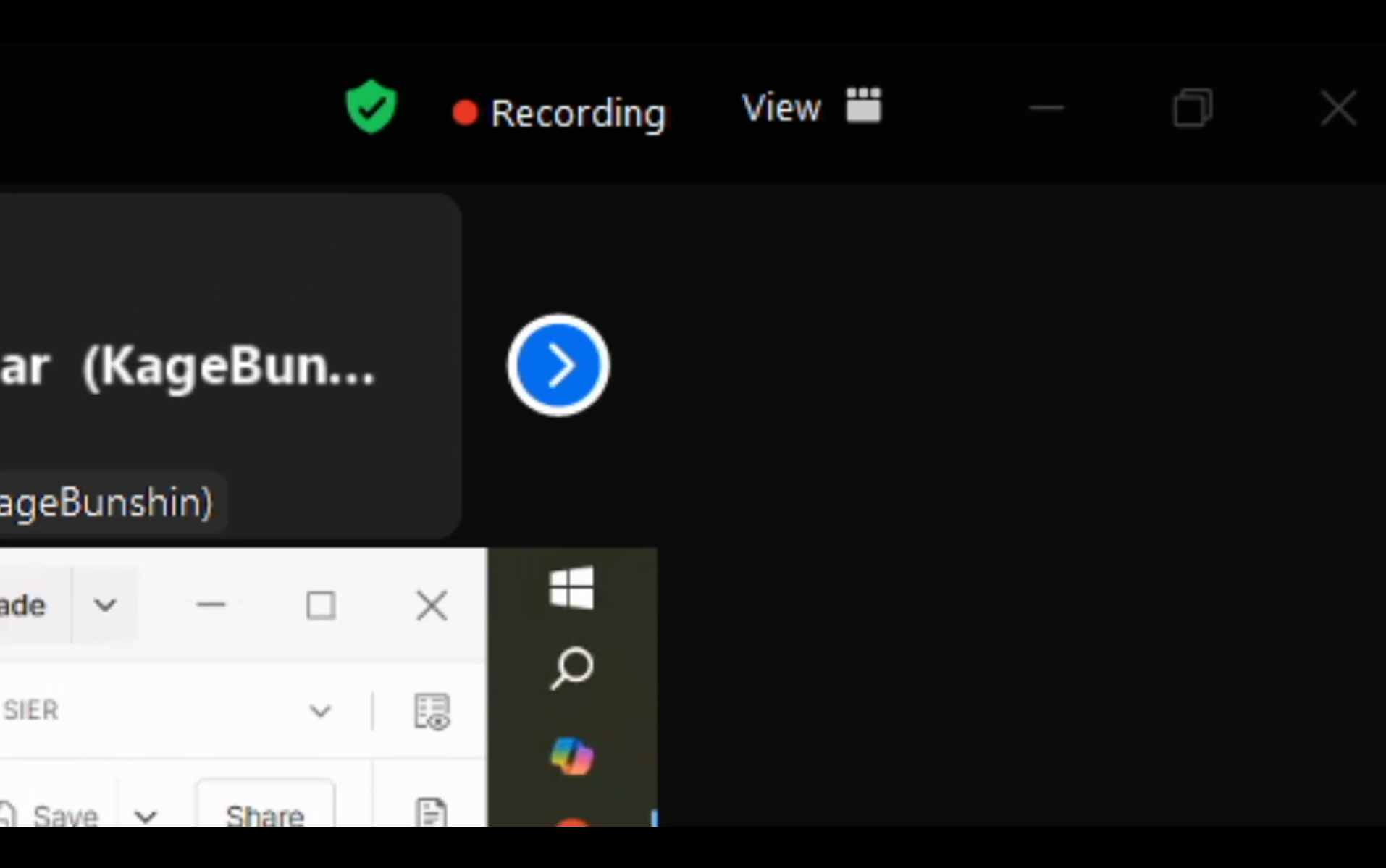
Task: Open the Windows Start menu
Action: (572, 587)
